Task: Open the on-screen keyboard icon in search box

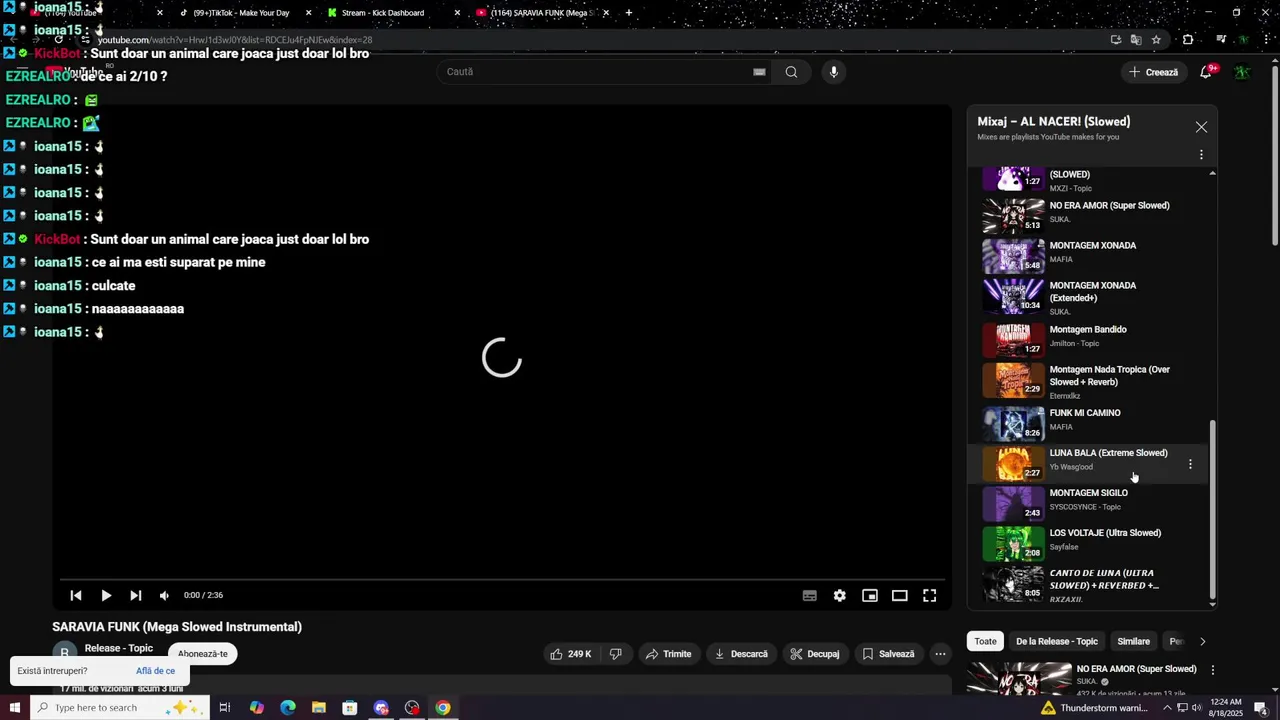Action: tap(759, 72)
